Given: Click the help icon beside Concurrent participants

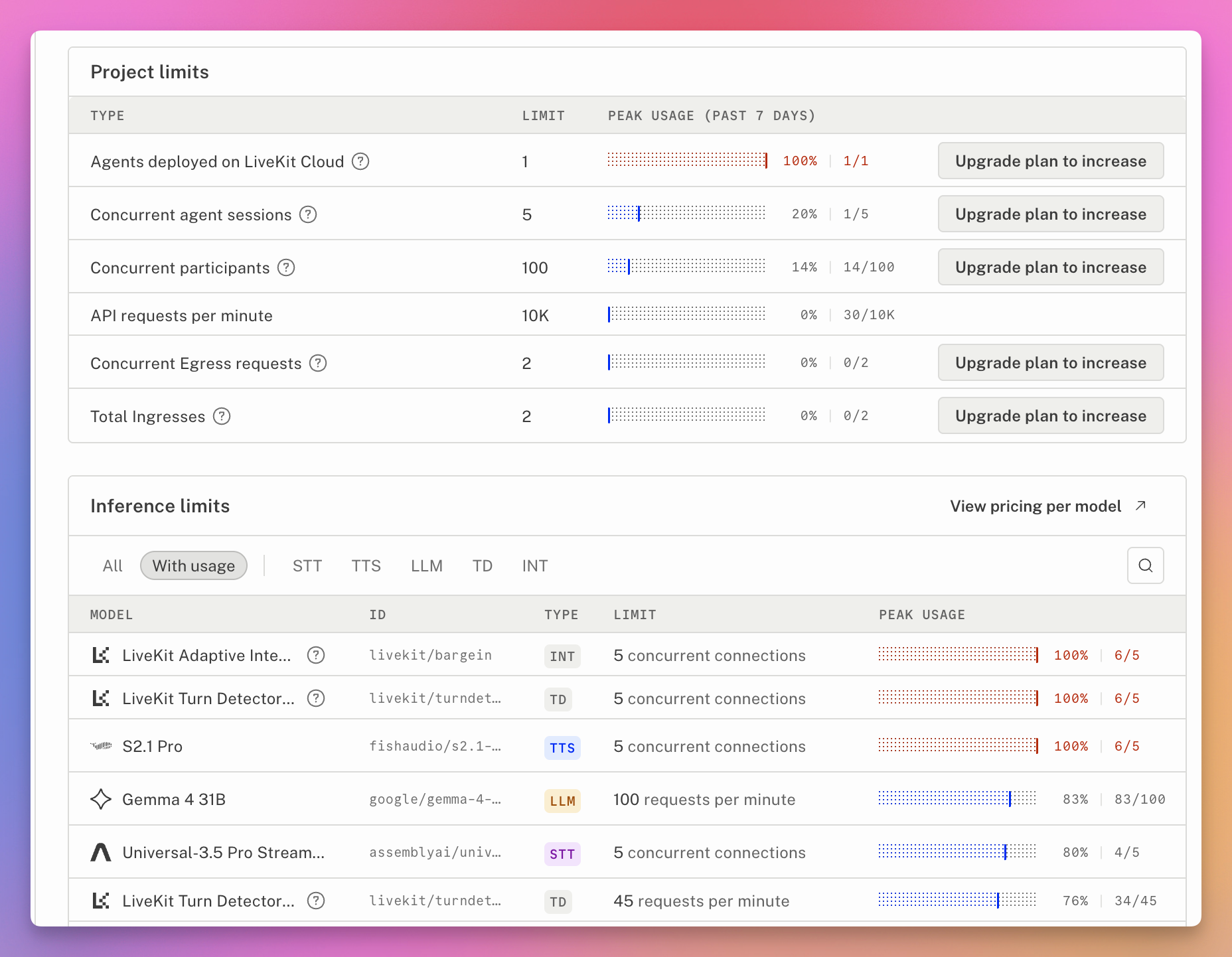Looking at the screenshot, I should 286,267.
